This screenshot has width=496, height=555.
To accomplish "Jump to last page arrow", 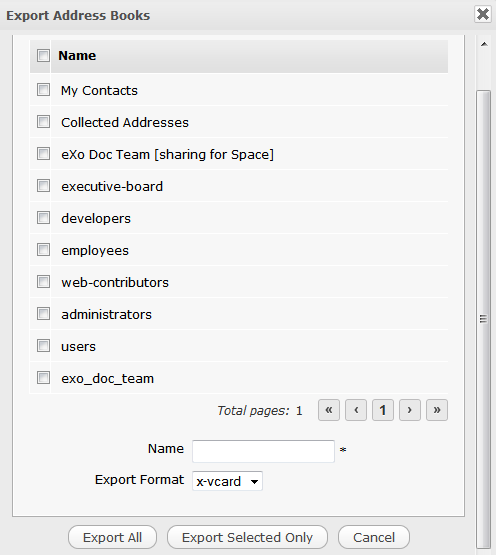I will point(437,410).
